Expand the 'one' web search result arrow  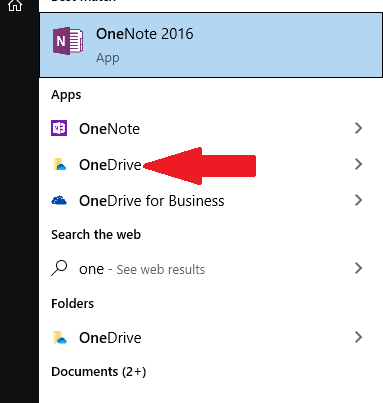[x=358, y=268]
